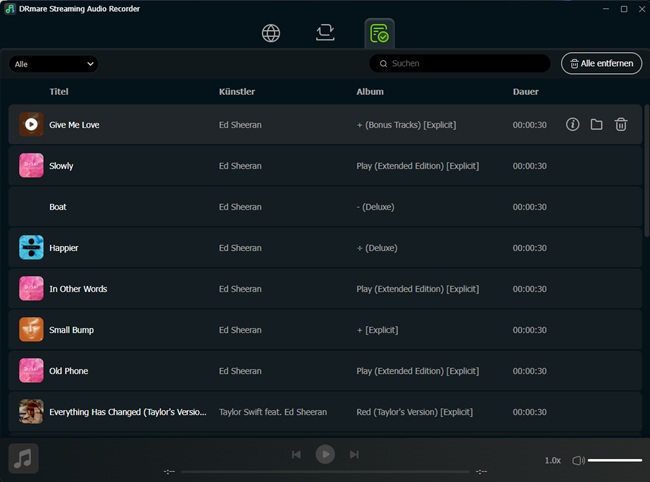Click the DRmare app logo icon
650x482 pixels.
[10, 9]
